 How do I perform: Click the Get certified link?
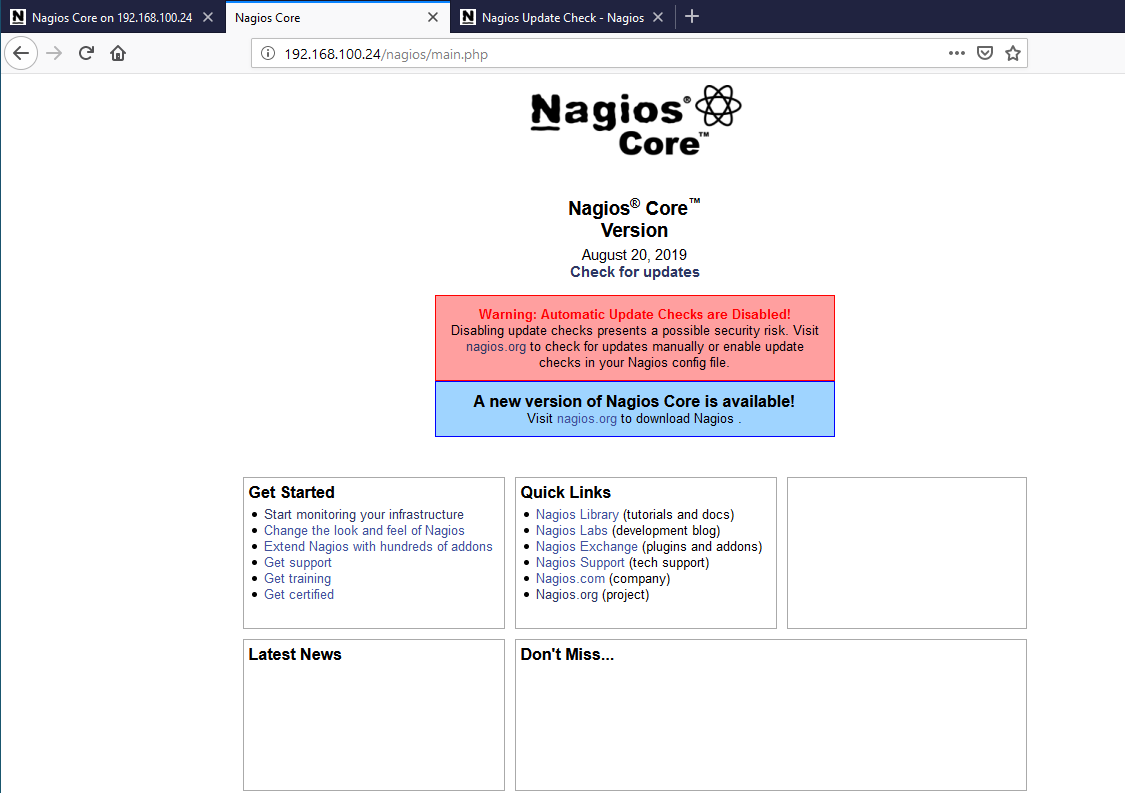pyautogui.click(x=298, y=595)
